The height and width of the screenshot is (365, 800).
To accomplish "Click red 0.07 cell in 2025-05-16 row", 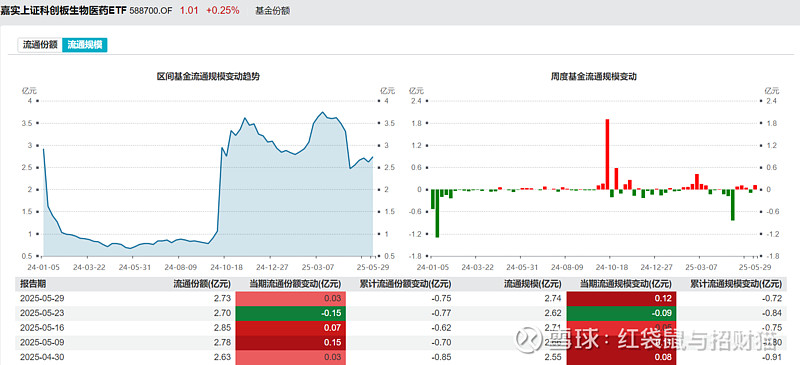I will click(291, 327).
